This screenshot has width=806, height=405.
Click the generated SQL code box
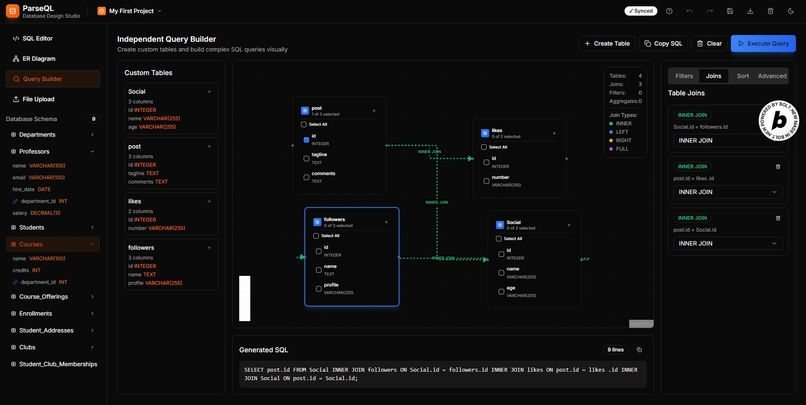click(443, 374)
